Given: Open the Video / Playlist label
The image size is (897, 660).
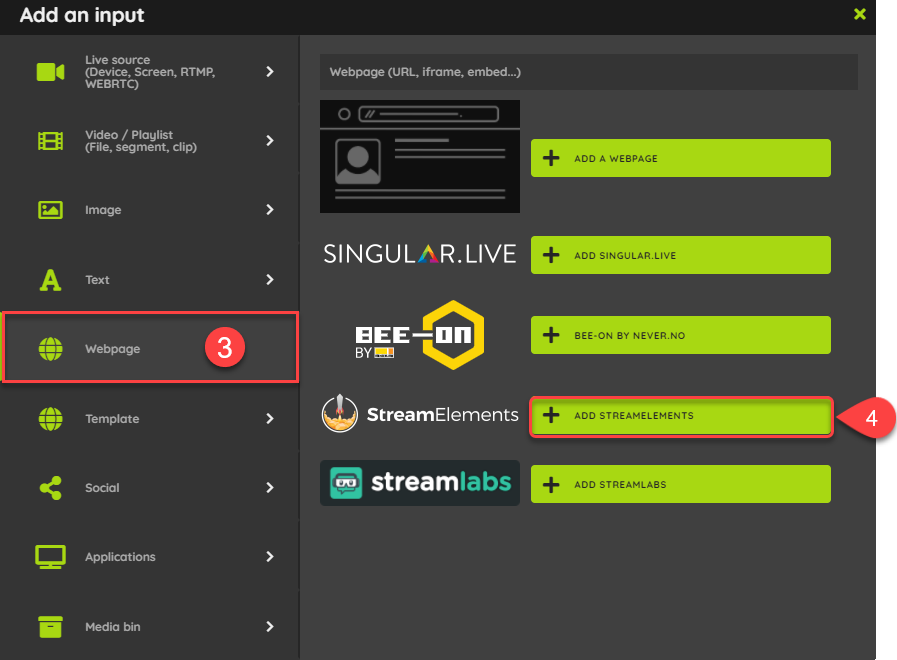Looking at the screenshot, I should (141, 141).
